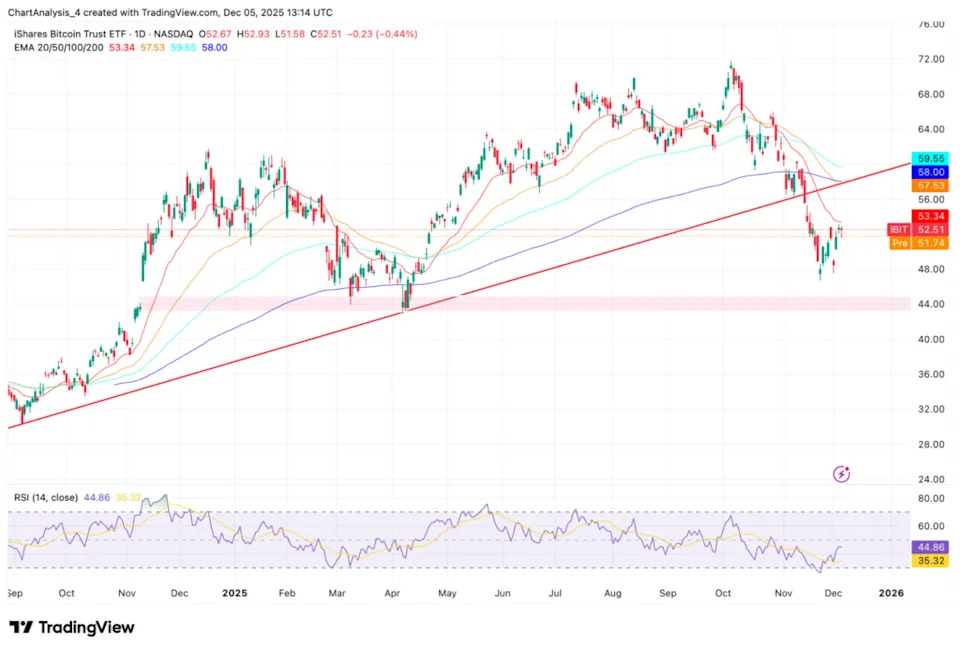Select the pink support zone rectangle
Viewport: 960px width, 651px height.
(x=600, y=302)
